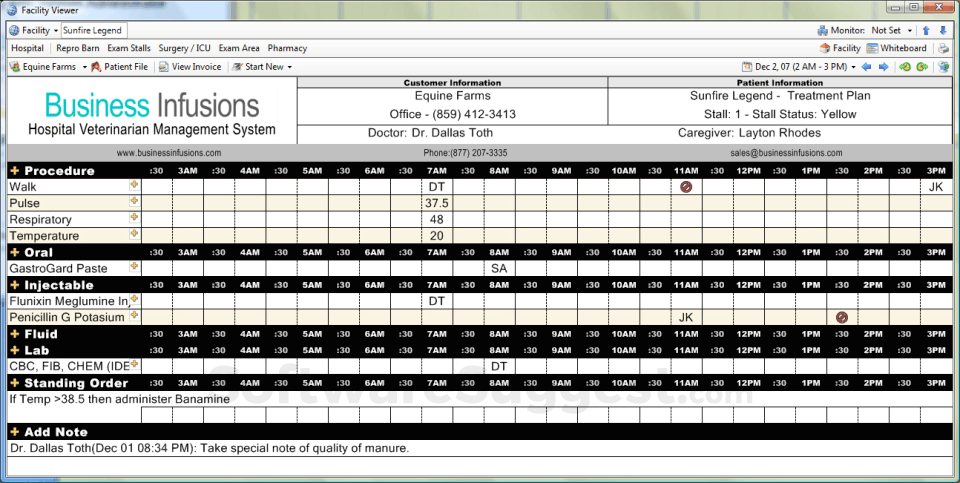Click the printer icon in toolbar
960x483 pixels.
click(943, 48)
